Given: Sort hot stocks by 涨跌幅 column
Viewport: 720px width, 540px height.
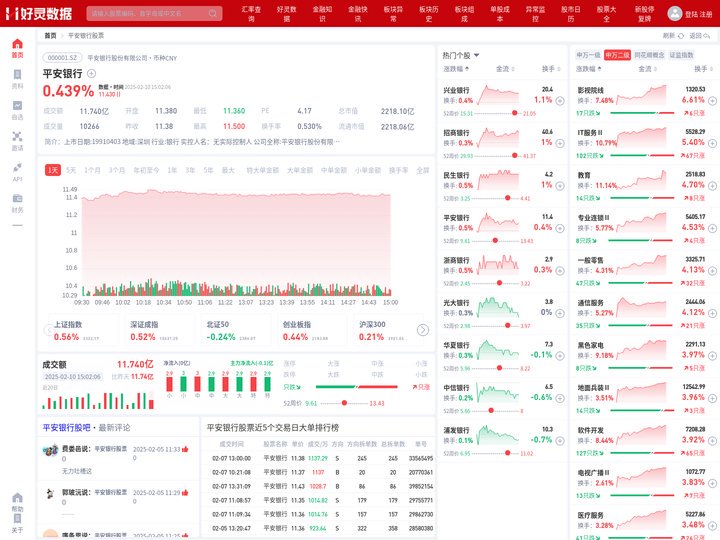Looking at the screenshot, I should pyautogui.click(x=456, y=69).
